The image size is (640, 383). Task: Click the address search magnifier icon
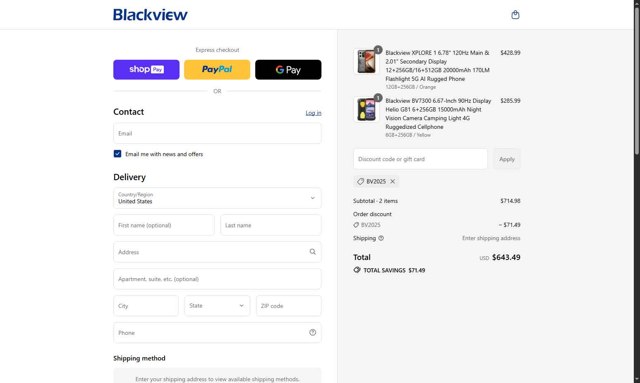point(312,252)
